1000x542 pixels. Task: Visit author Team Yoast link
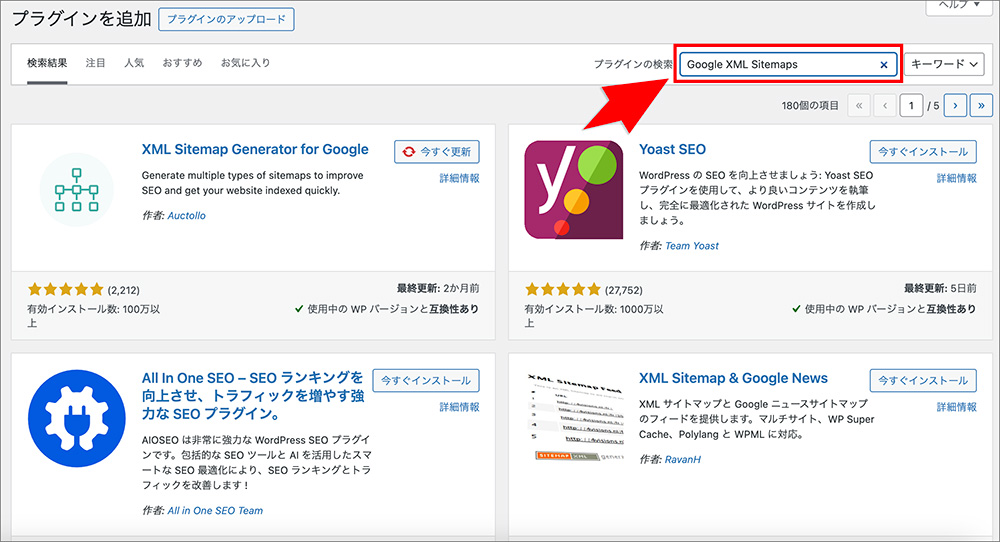(691, 245)
